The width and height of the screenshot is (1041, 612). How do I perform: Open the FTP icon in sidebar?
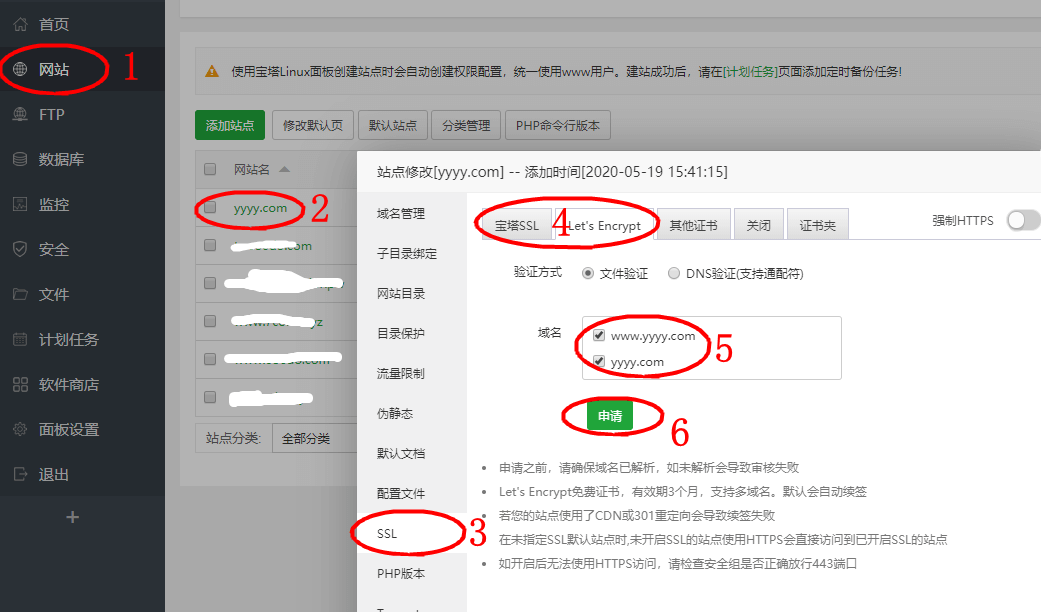21,114
